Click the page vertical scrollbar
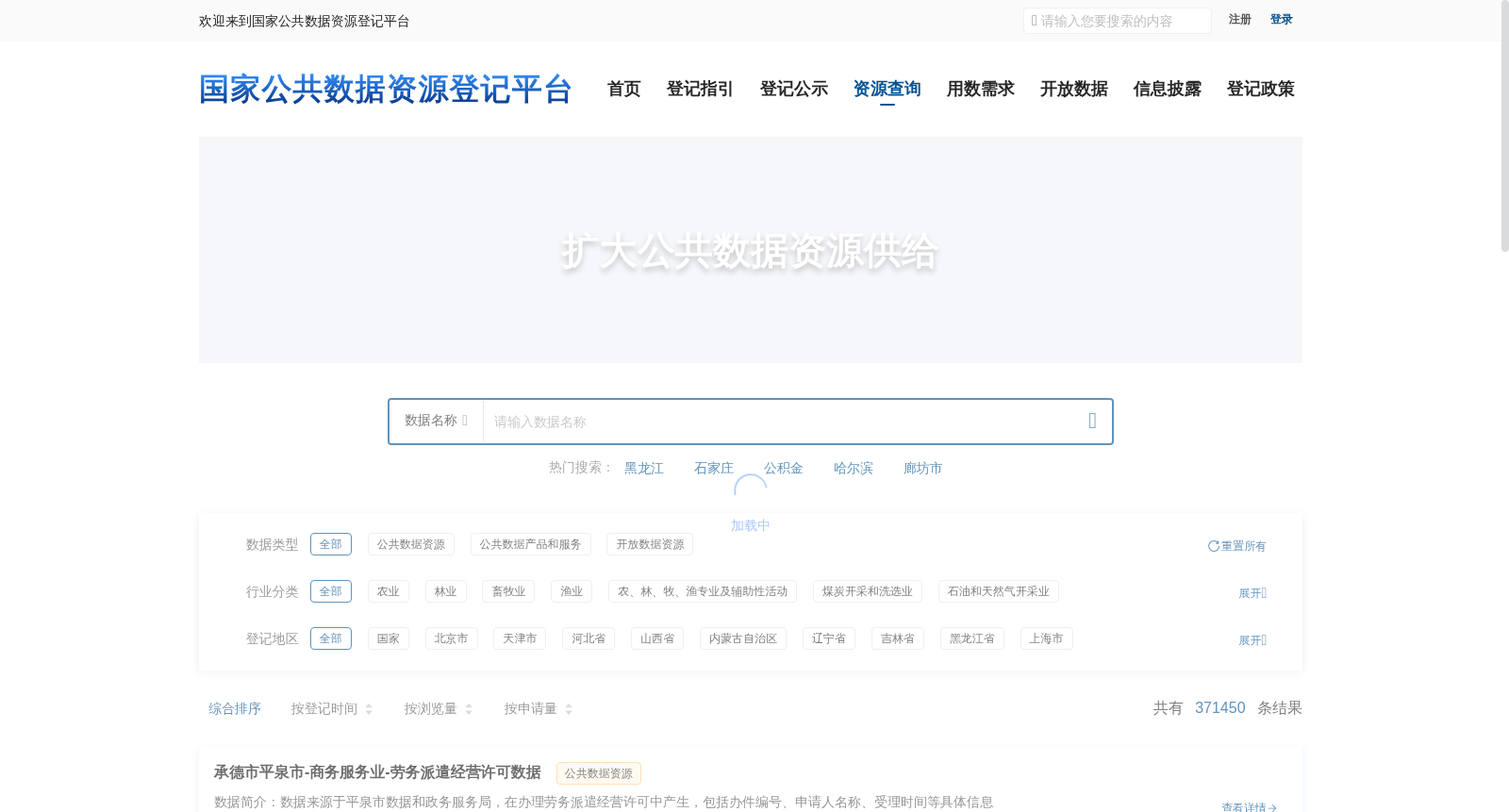 [x=1505, y=125]
